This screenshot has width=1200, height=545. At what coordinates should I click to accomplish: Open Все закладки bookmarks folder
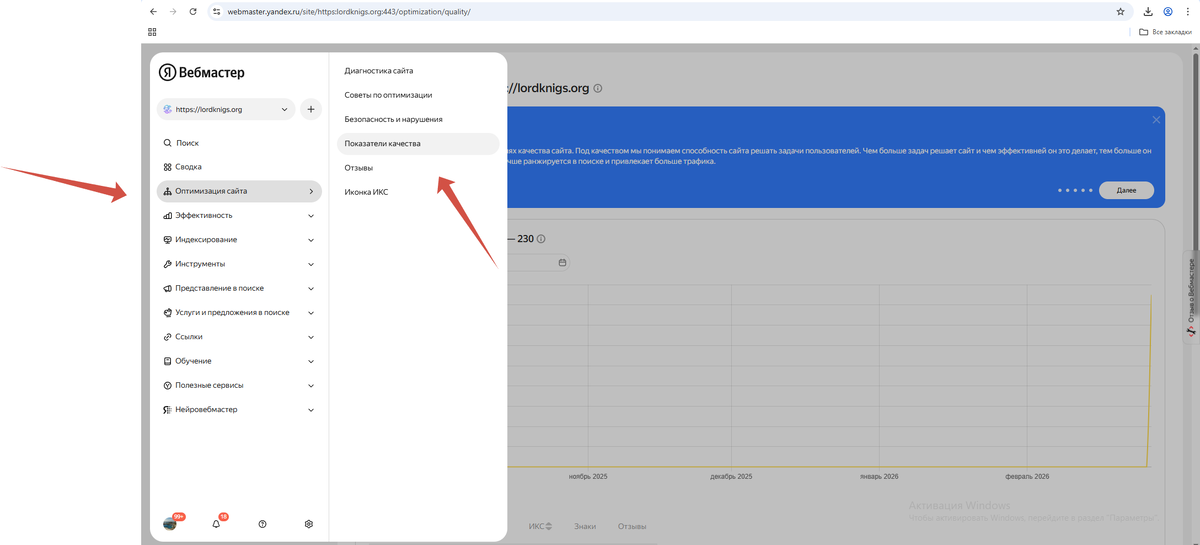1165,32
